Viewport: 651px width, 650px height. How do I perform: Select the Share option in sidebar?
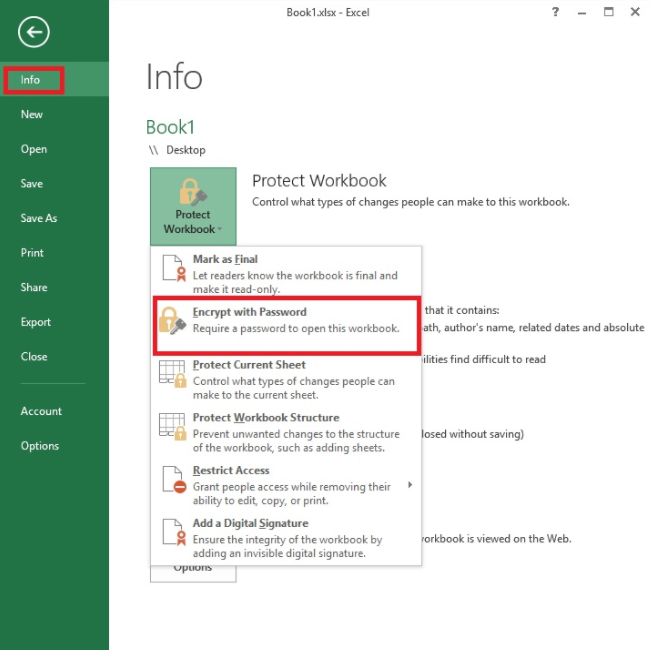(x=34, y=287)
